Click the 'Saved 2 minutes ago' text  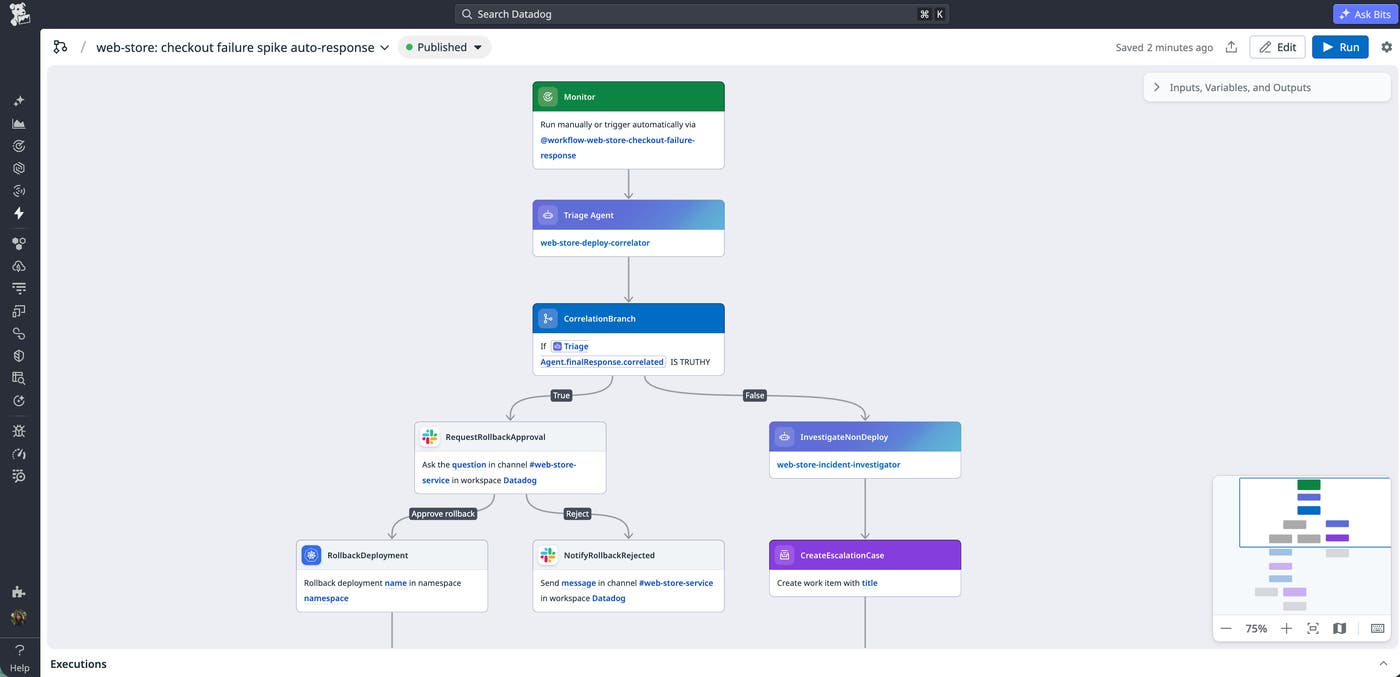pos(1164,47)
